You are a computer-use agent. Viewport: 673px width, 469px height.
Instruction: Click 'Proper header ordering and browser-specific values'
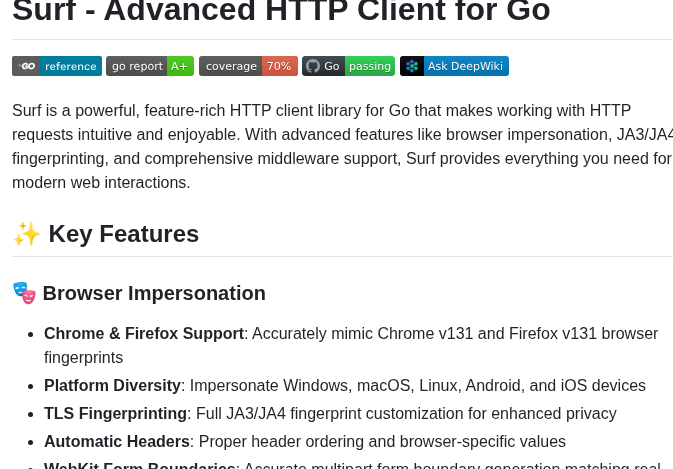(382, 441)
